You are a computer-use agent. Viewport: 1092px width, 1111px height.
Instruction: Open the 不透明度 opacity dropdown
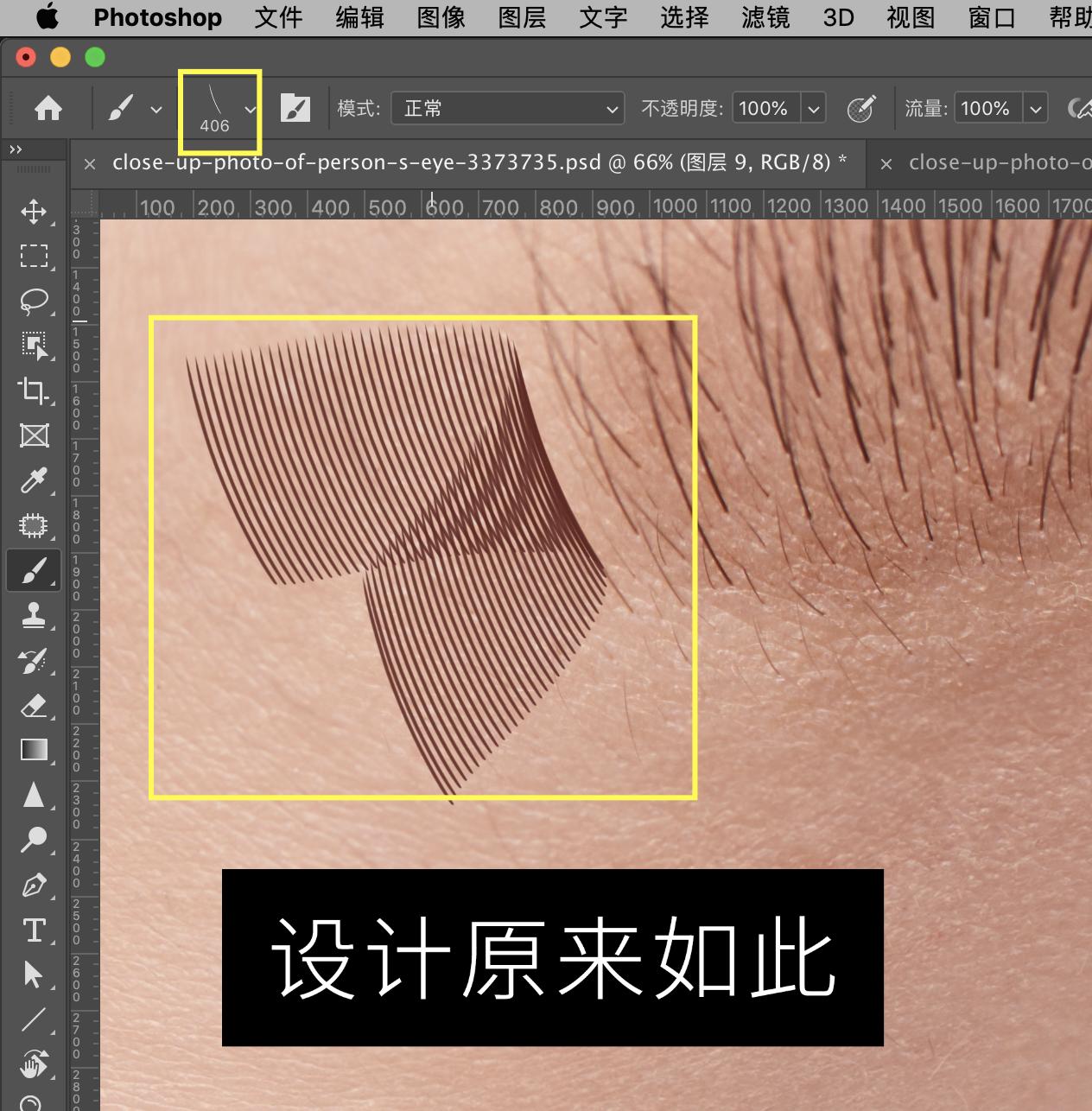(x=813, y=108)
